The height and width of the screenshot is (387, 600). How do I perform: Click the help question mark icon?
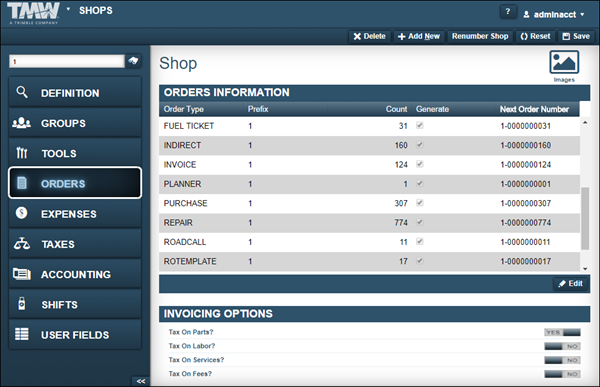[x=508, y=12]
